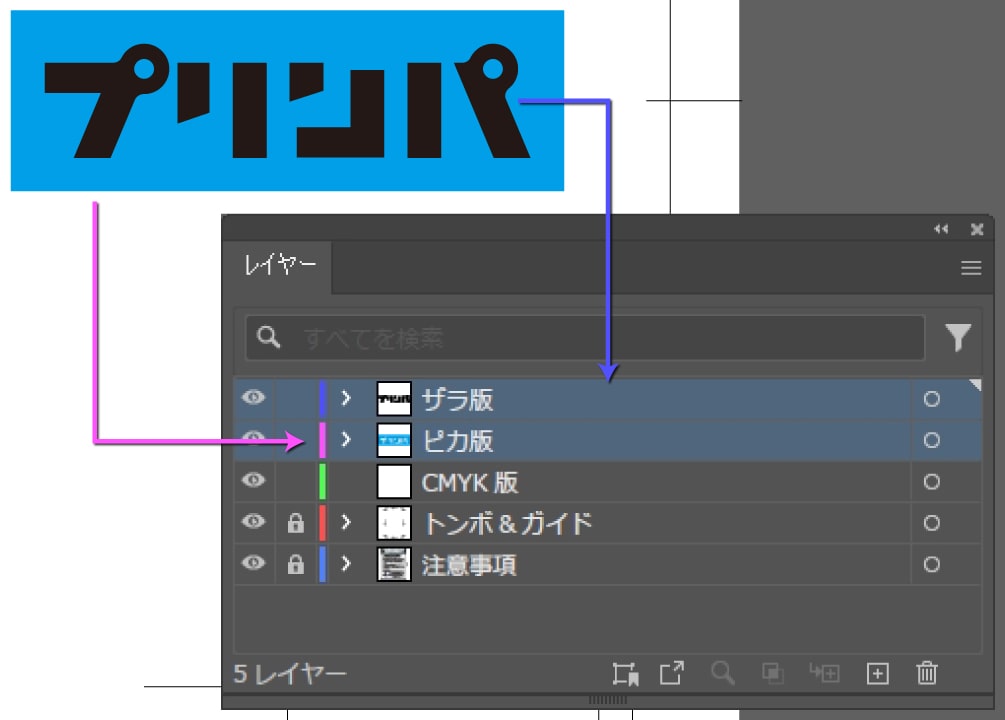Viewport: 1005px width, 720px height.
Task: Expand the トンボ＆ガイド layer
Action: pyautogui.click(x=346, y=523)
